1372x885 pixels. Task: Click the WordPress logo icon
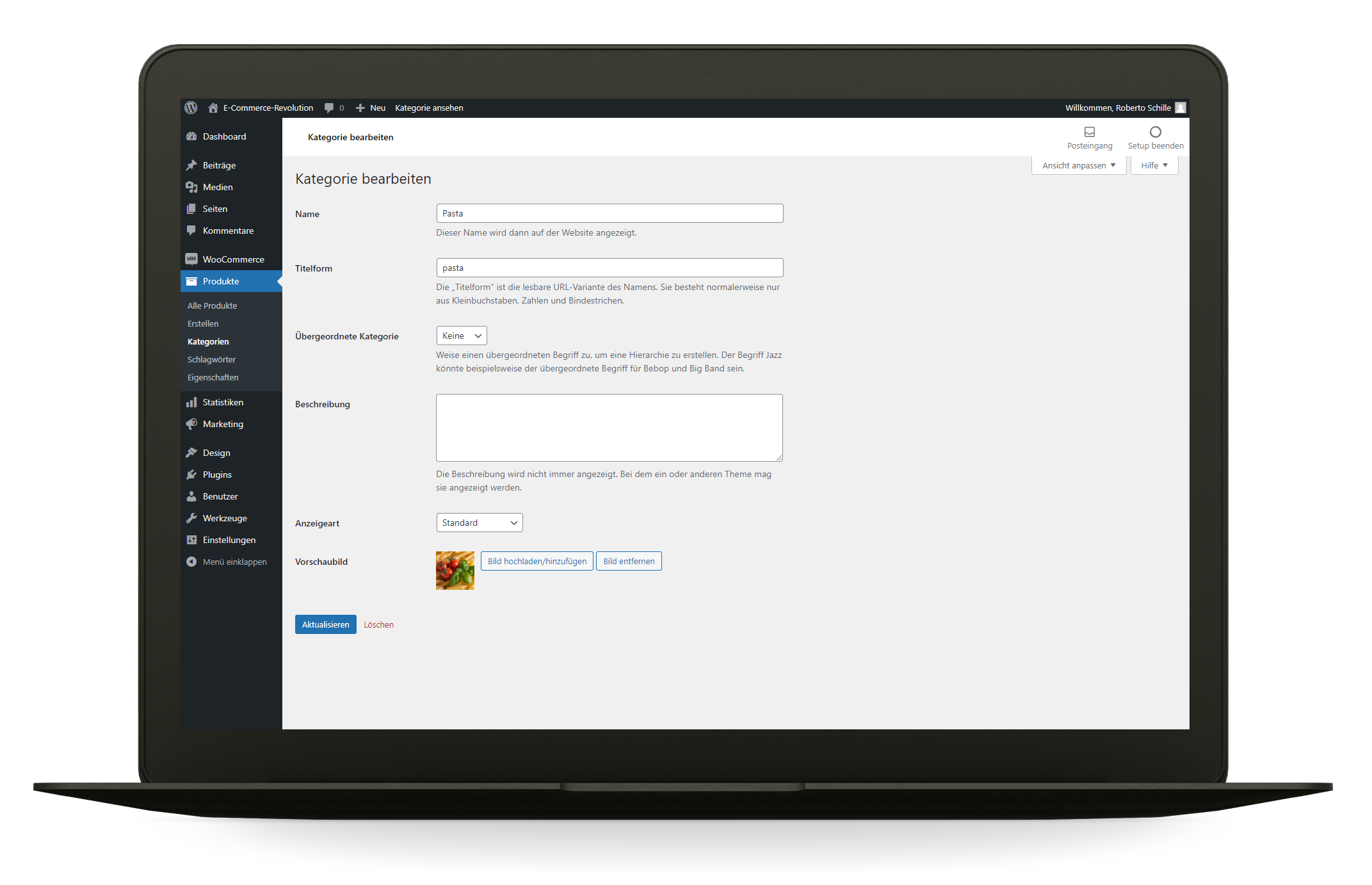click(191, 108)
